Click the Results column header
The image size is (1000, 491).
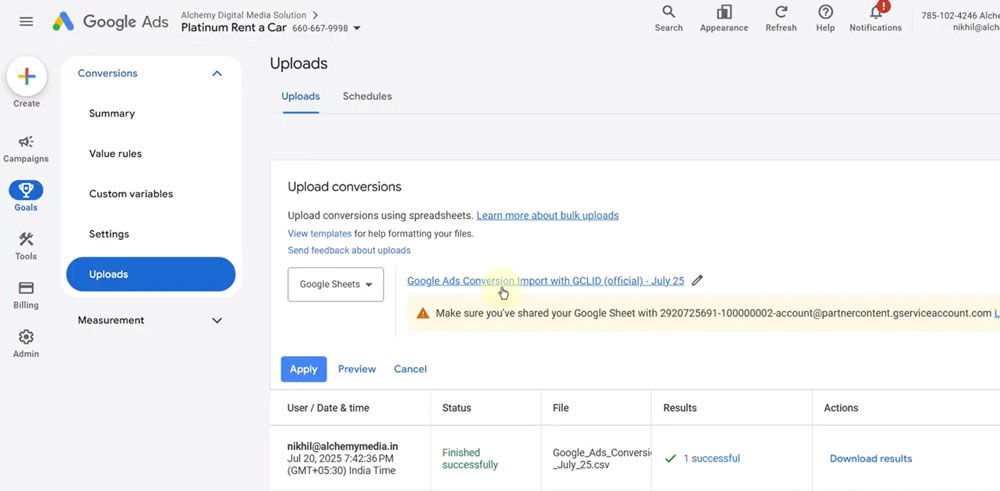click(680, 408)
